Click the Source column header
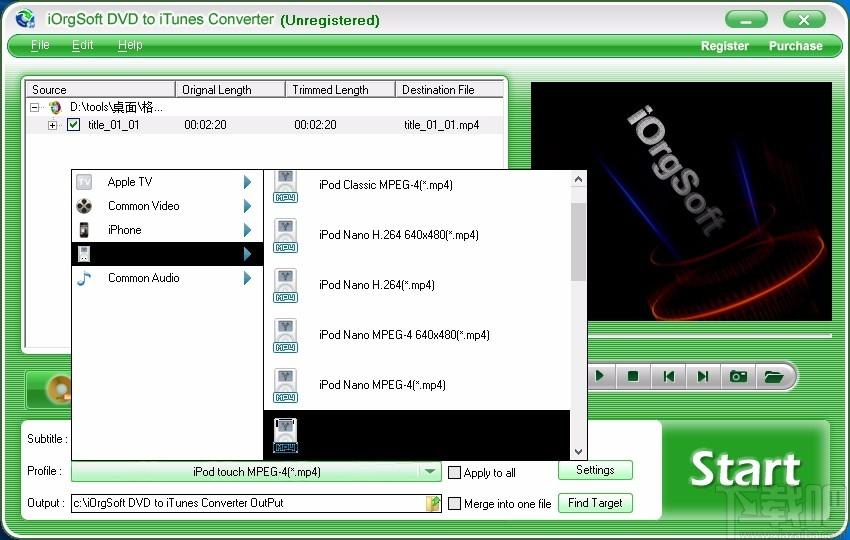 tap(100, 89)
